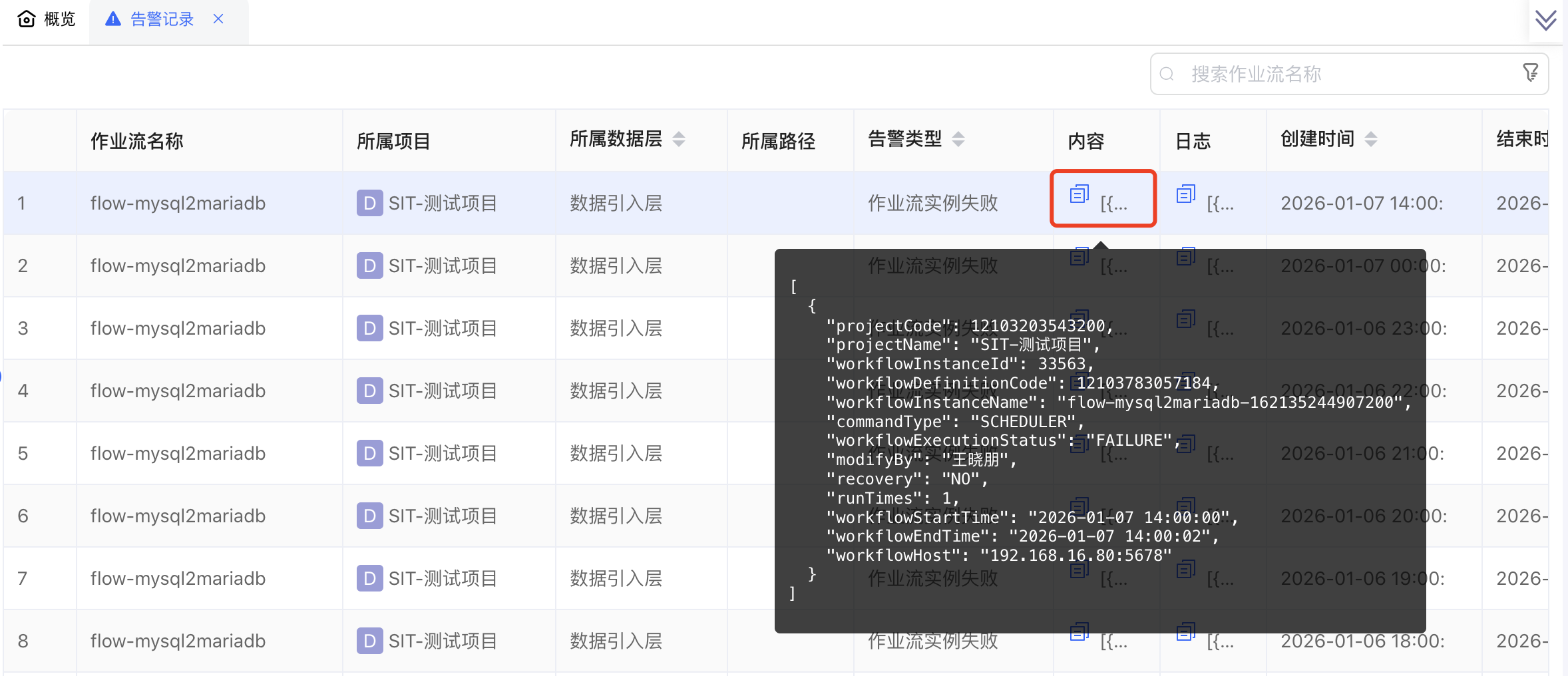Copy log icon in row 8 日志 cell
The width and height of the screenshot is (1568, 676).
pyautogui.click(x=1186, y=631)
